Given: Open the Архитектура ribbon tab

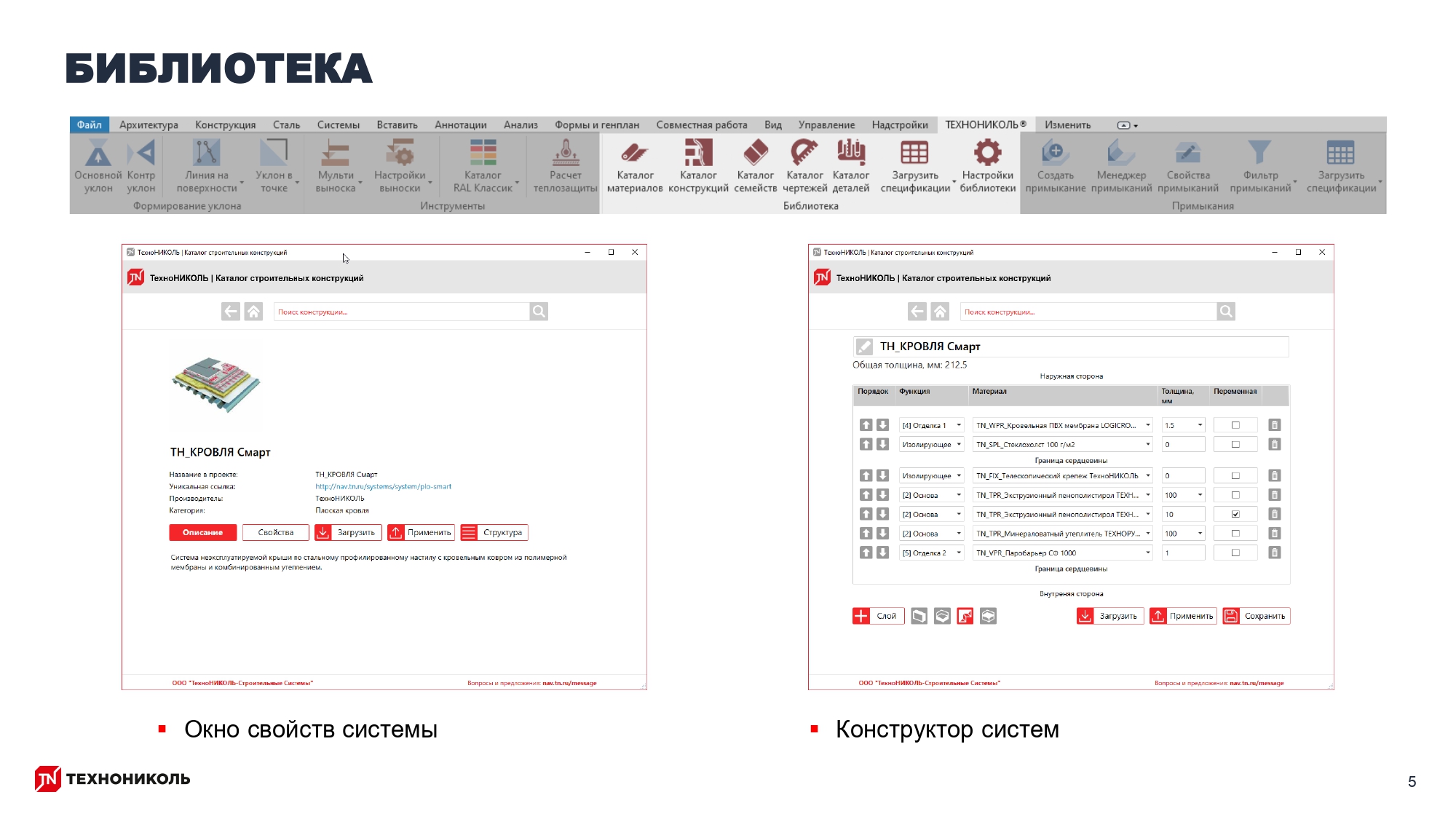Looking at the screenshot, I should 149,124.
